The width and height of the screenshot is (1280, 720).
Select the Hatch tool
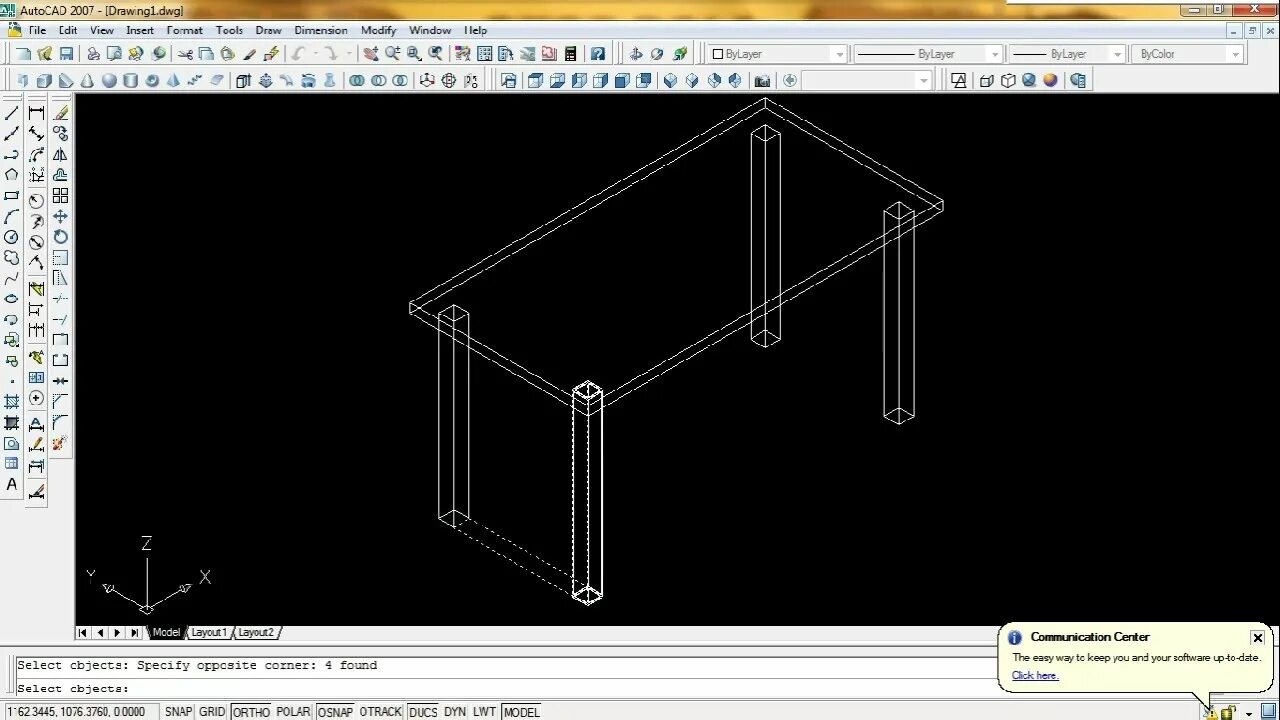coord(12,401)
